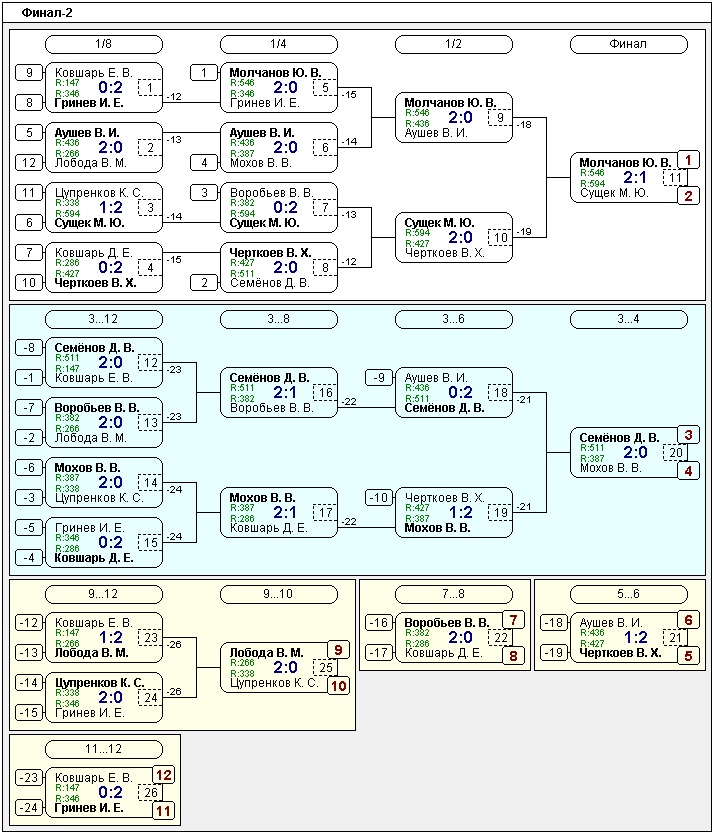
Task: Click second place badge next to Сущек
Action: 688,196
